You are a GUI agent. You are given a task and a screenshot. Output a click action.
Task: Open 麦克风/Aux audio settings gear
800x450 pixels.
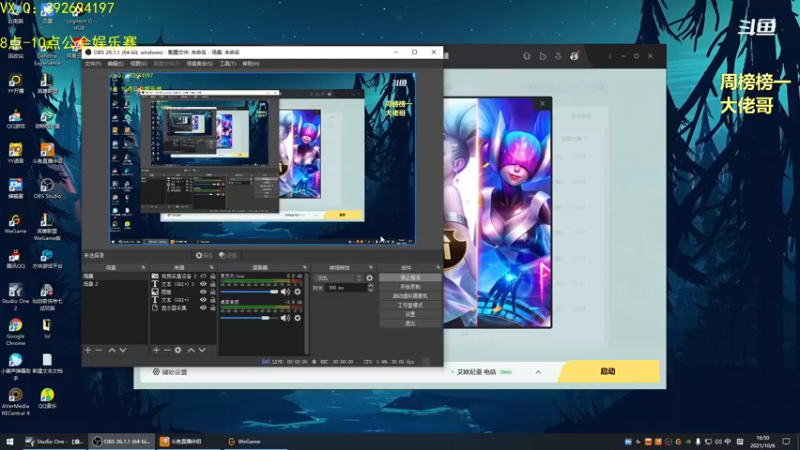click(x=297, y=291)
